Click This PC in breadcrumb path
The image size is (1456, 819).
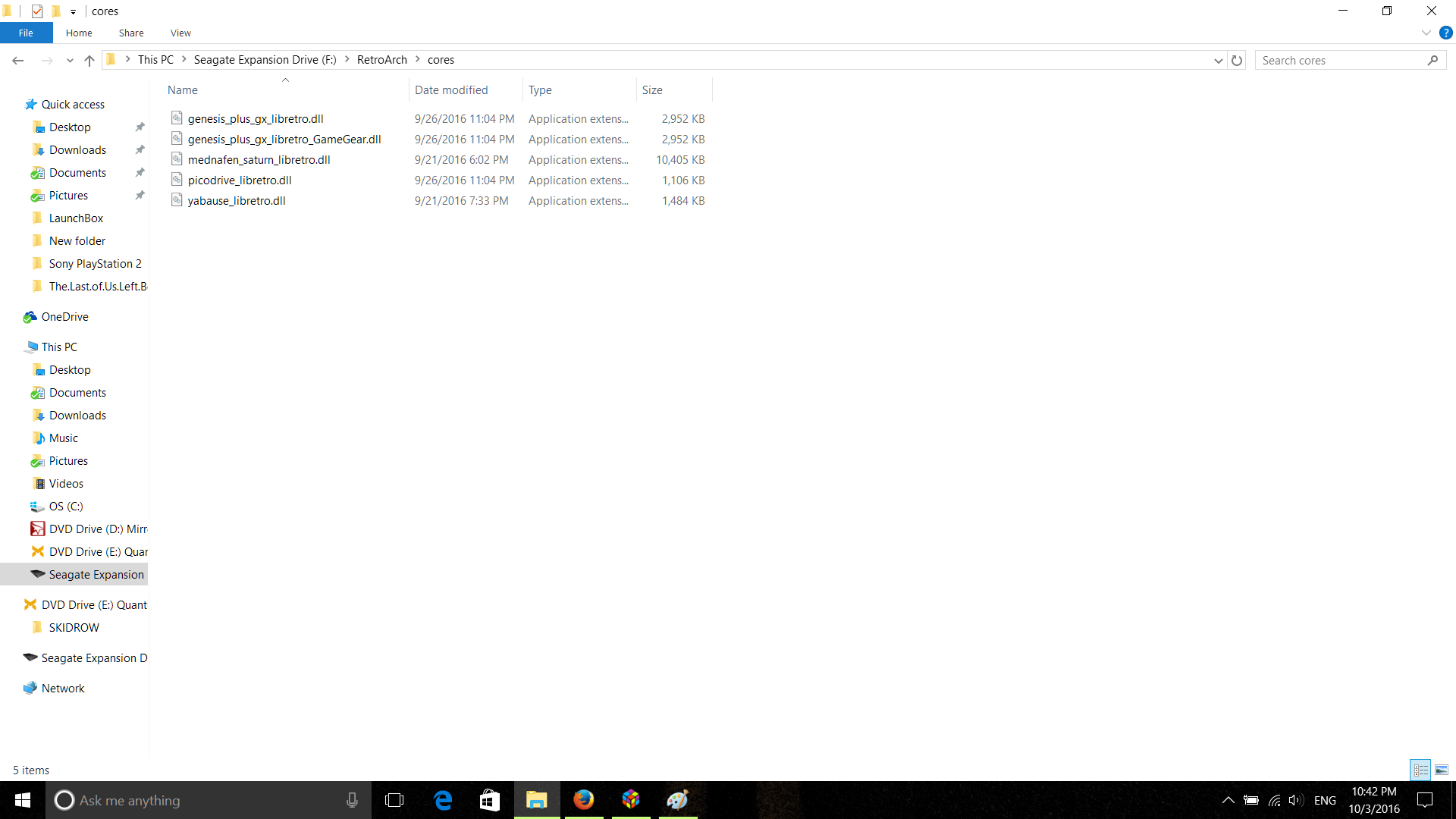click(x=155, y=59)
